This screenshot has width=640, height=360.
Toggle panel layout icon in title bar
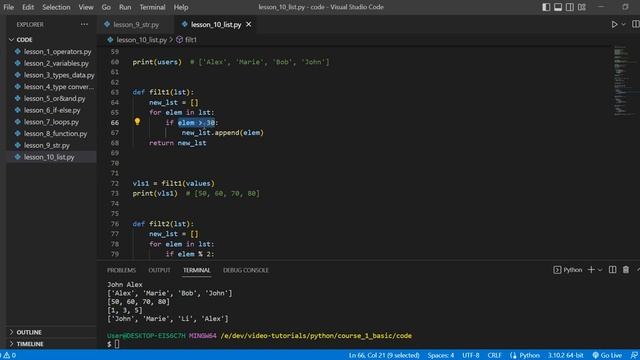point(558,7)
